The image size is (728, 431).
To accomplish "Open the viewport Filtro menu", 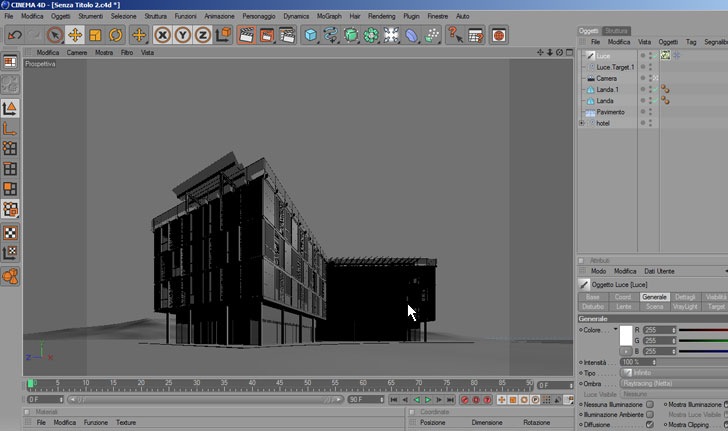I will 127,52.
